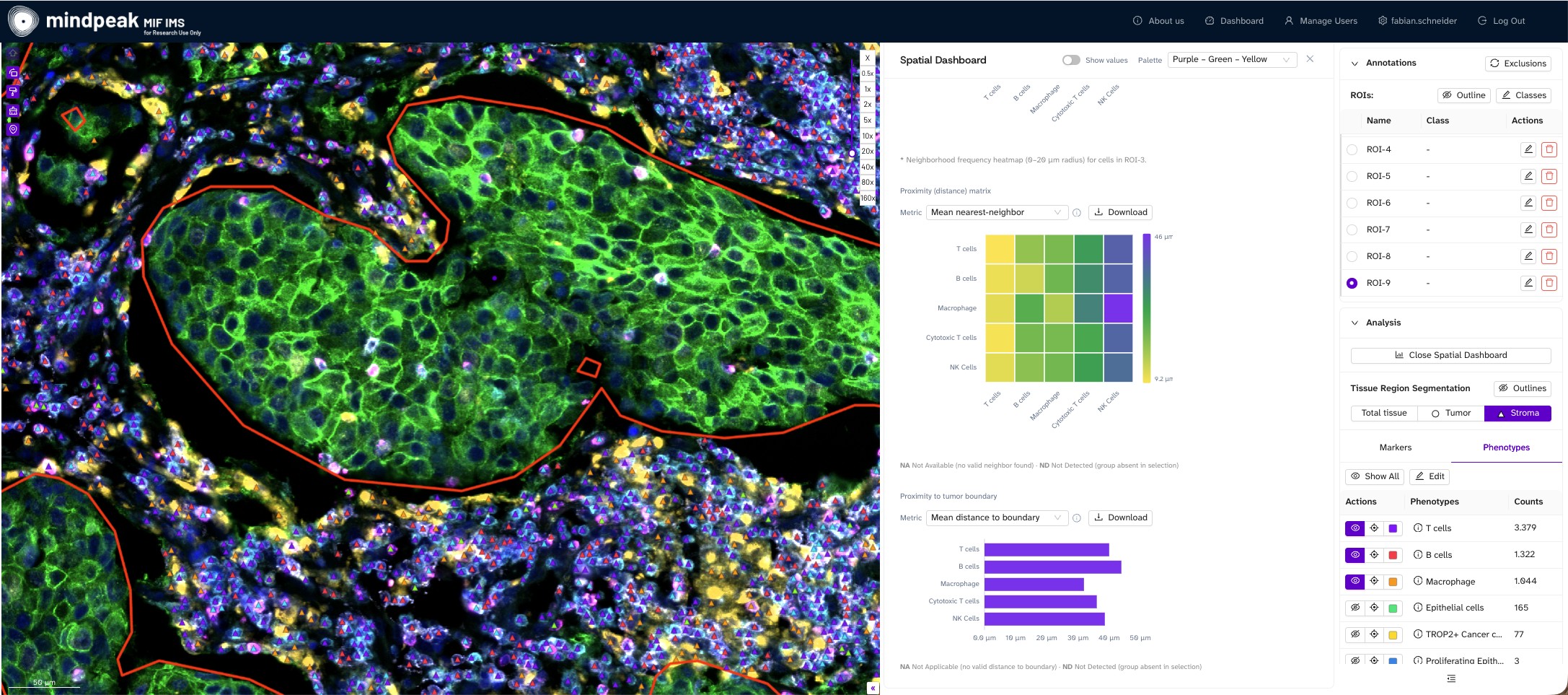The height and width of the screenshot is (695, 1568).
Task: Collapse the Annotations section
Action: click(x=1355, y=63)
